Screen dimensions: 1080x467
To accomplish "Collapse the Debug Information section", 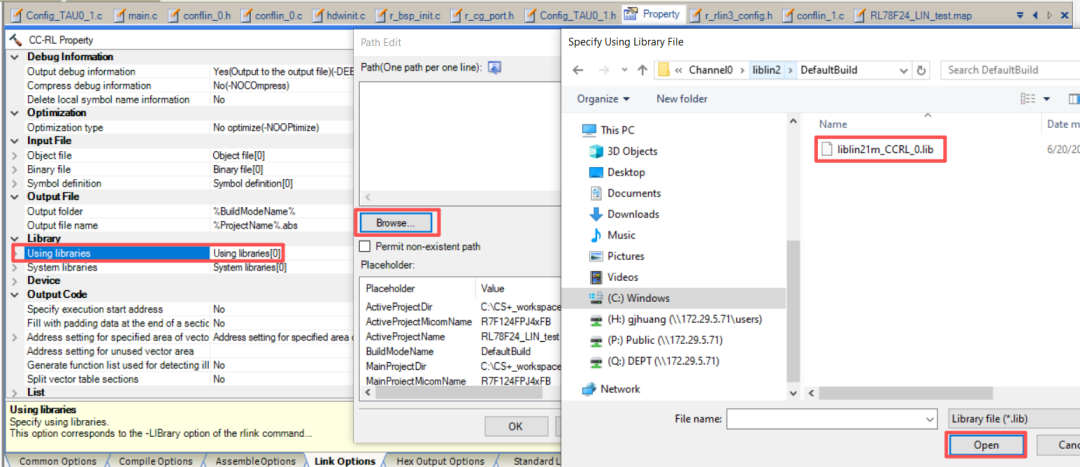I will point(14,58).
